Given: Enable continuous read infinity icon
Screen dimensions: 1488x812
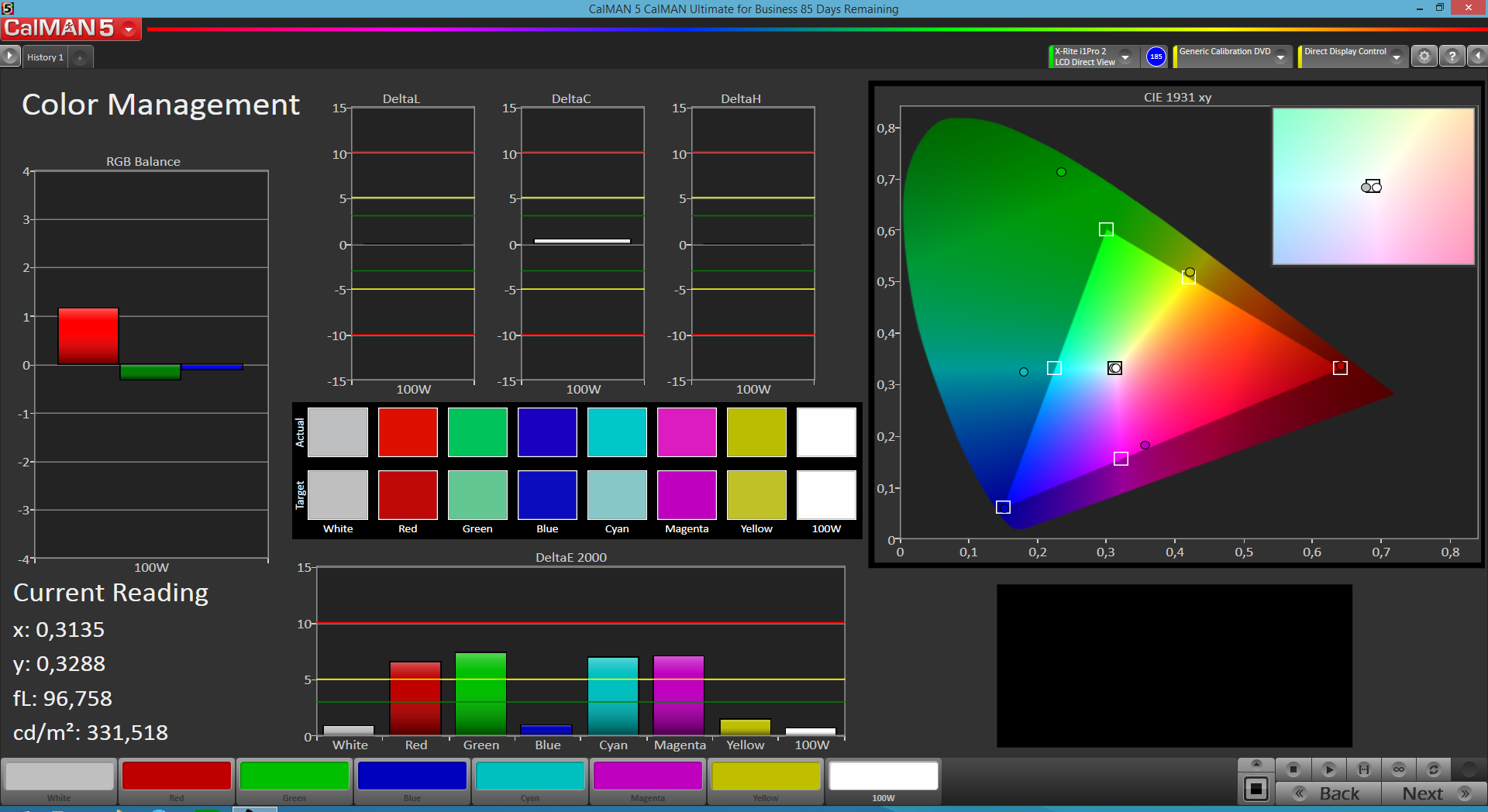Looking at the screenshot, I should 1399,769.
